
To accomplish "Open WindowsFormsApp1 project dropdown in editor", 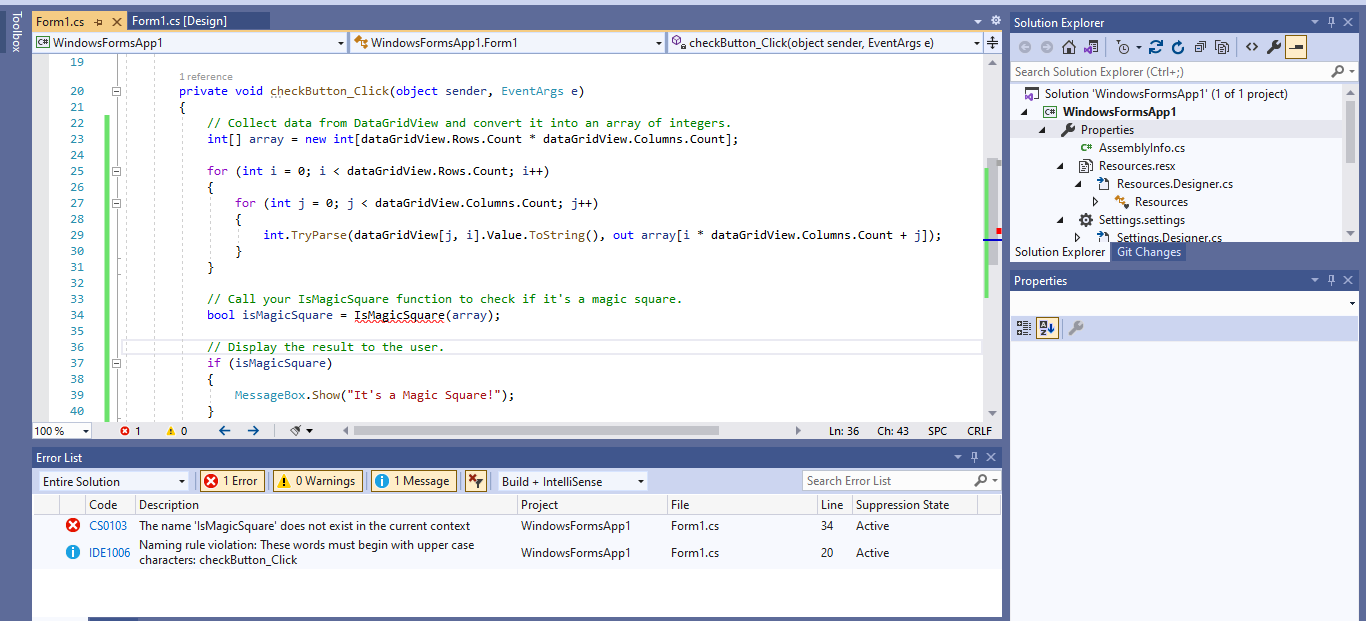I will pos(340,43).
